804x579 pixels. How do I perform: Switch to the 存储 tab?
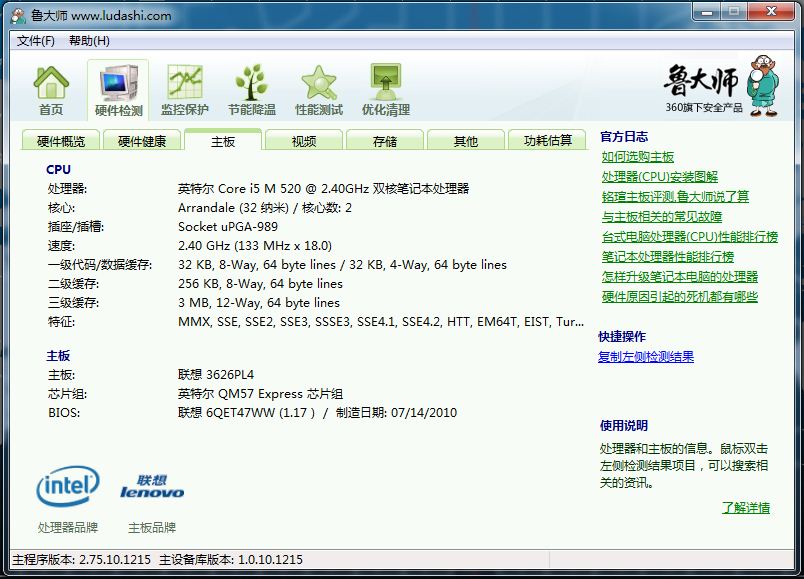[385, 141]
